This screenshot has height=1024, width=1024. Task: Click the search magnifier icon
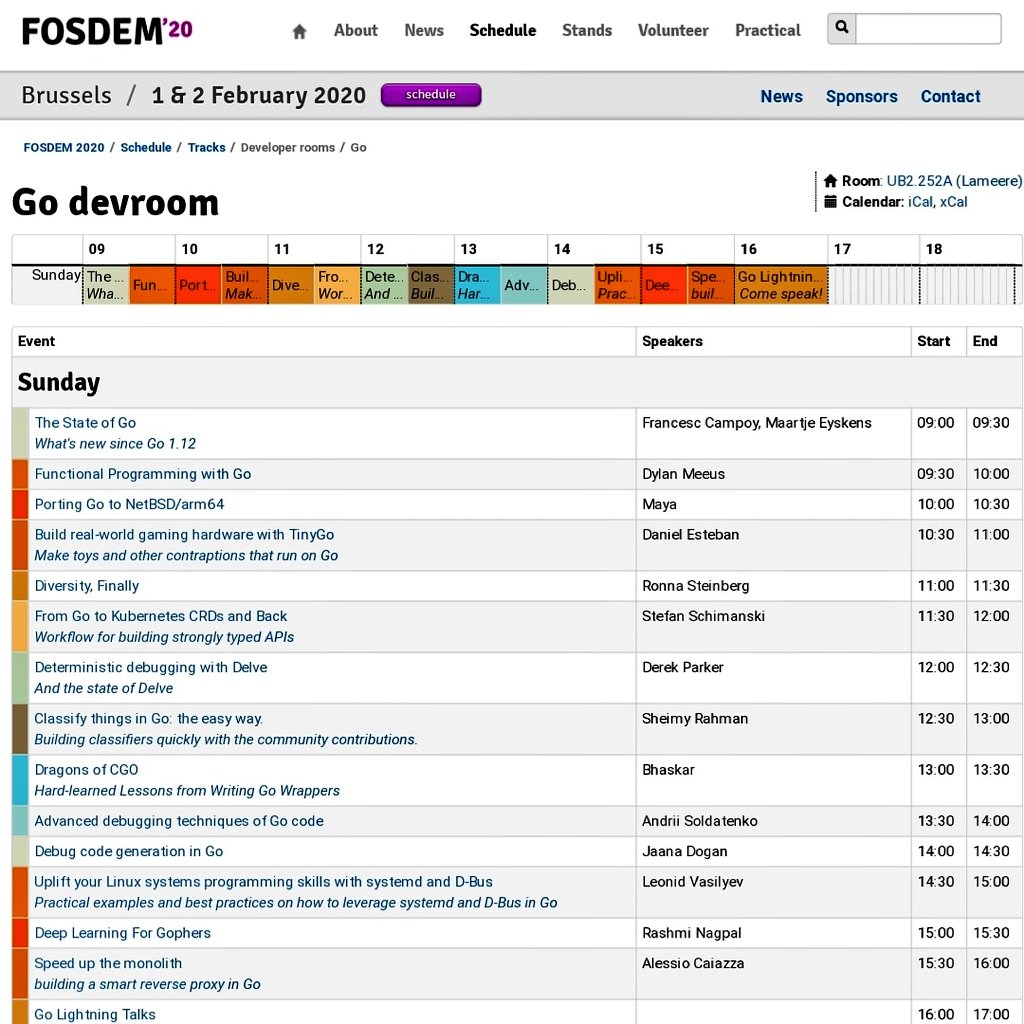842,28
